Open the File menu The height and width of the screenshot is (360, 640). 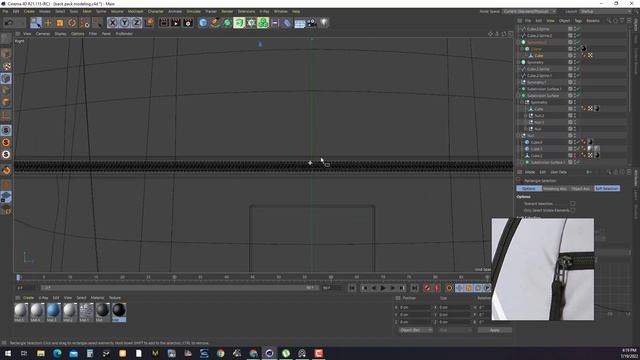click(5, 11)
